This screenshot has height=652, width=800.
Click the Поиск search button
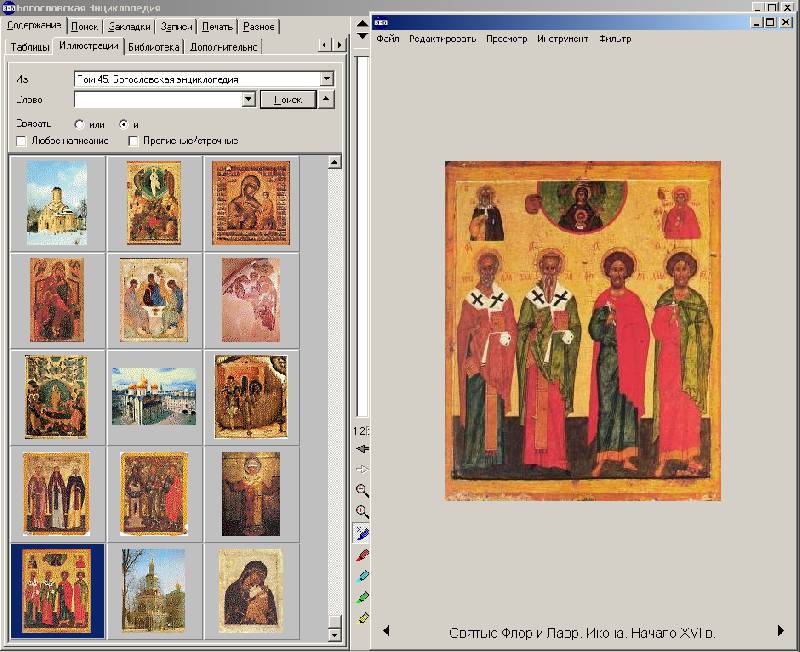coord(288,99)
